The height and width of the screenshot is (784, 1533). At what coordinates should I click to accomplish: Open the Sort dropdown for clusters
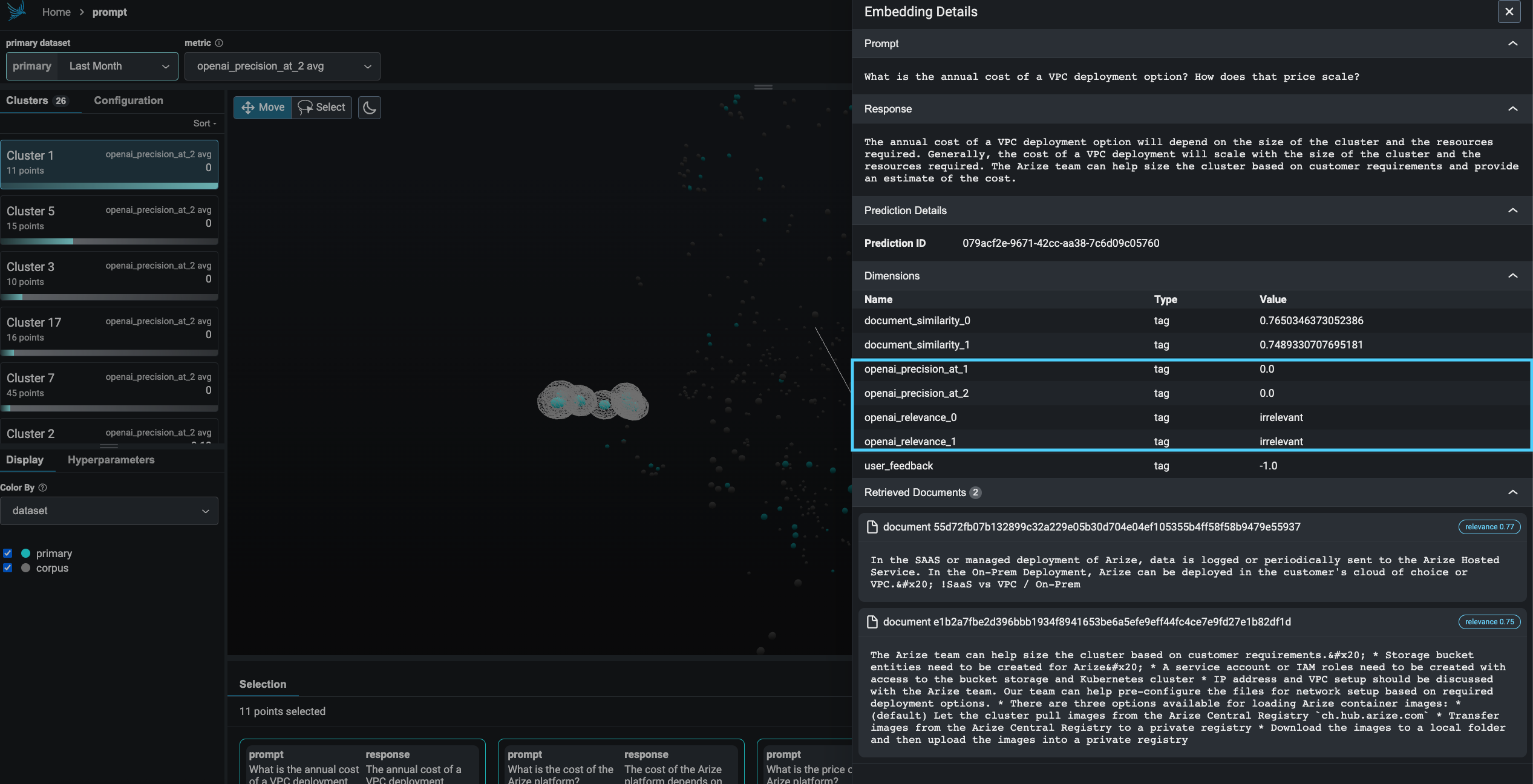pyautogui.click(x=205, y=123)
